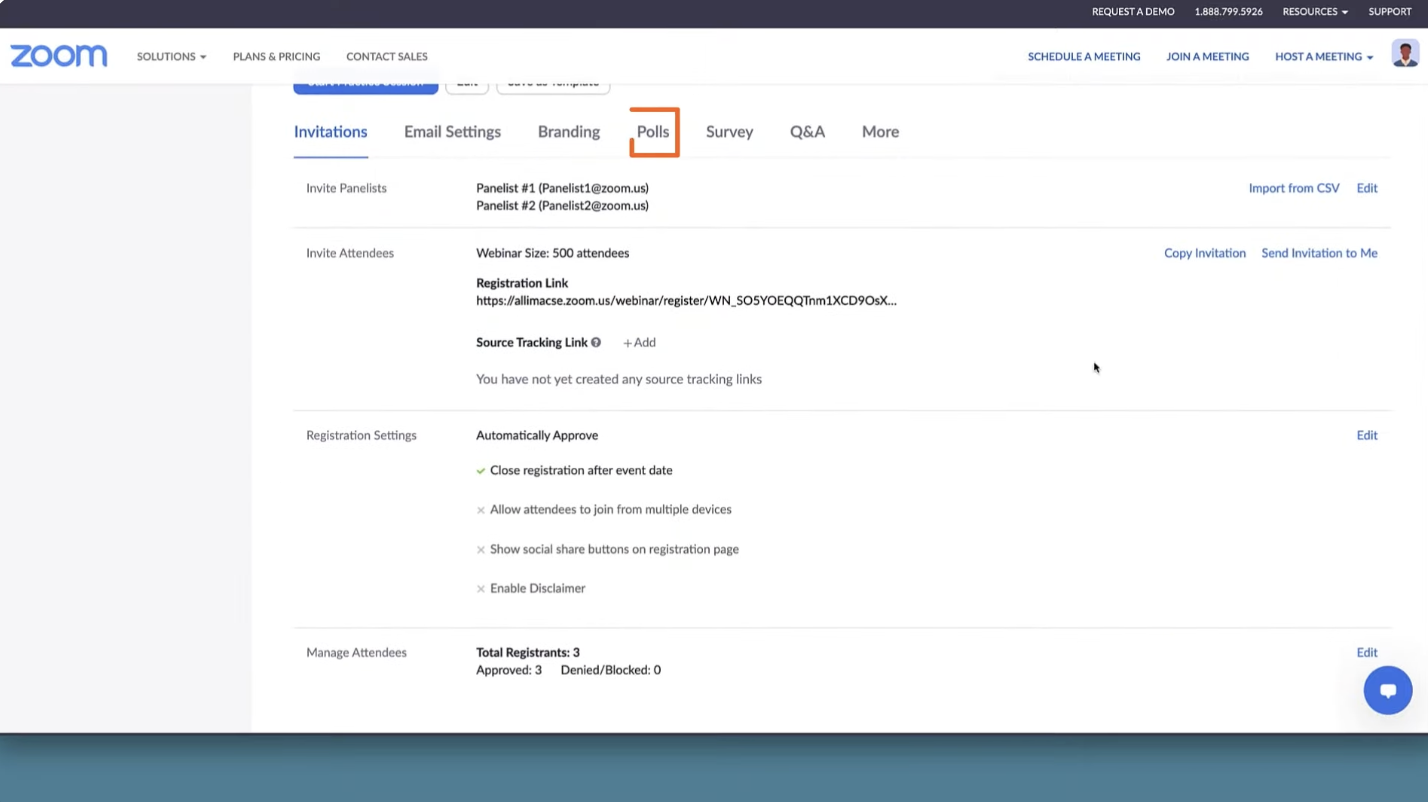The image size is (1428, 802).
Task: Open the webinar registration link URL
Action: click(686, 300)
